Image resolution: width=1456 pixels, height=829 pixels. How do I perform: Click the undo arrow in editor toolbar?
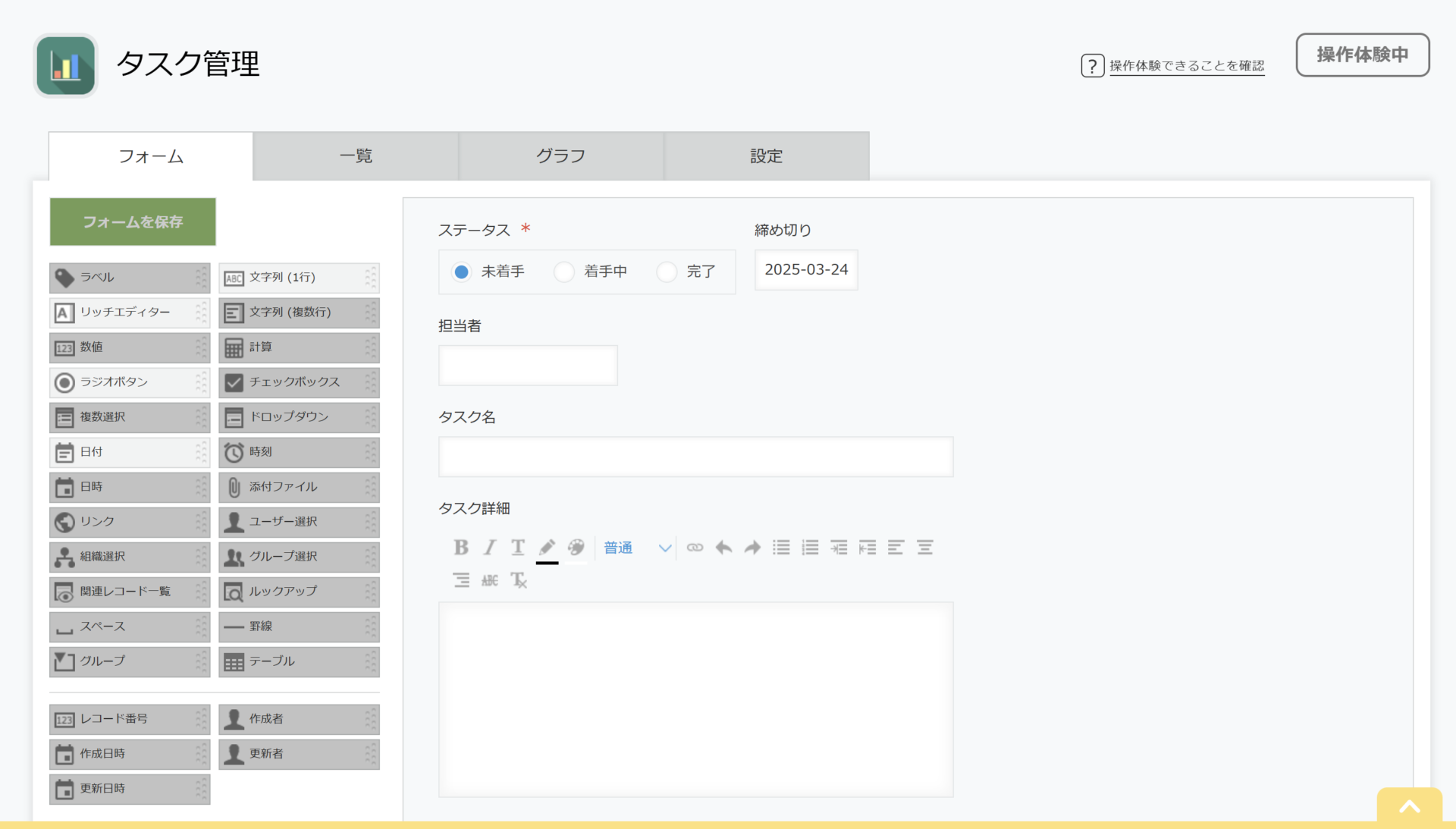[723, 548]
